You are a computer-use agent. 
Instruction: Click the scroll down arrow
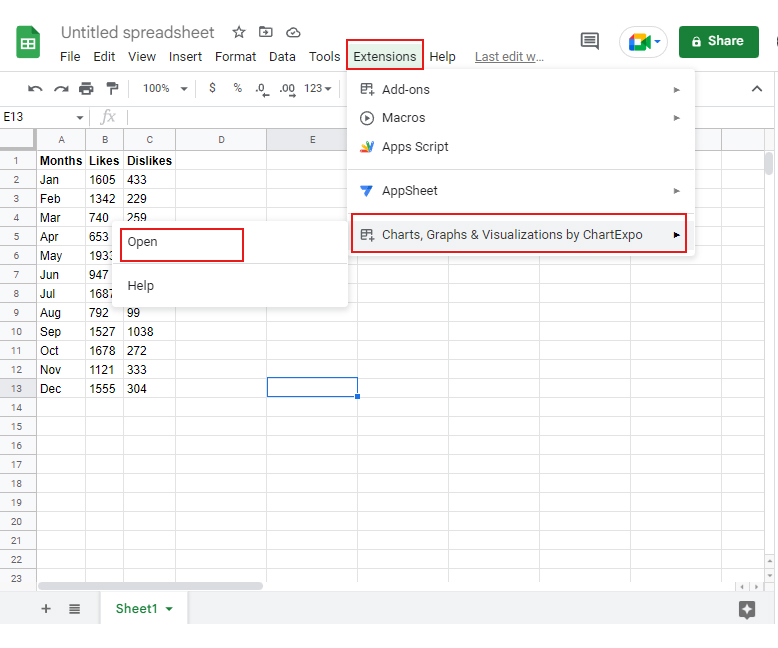(x=770, y=576)
